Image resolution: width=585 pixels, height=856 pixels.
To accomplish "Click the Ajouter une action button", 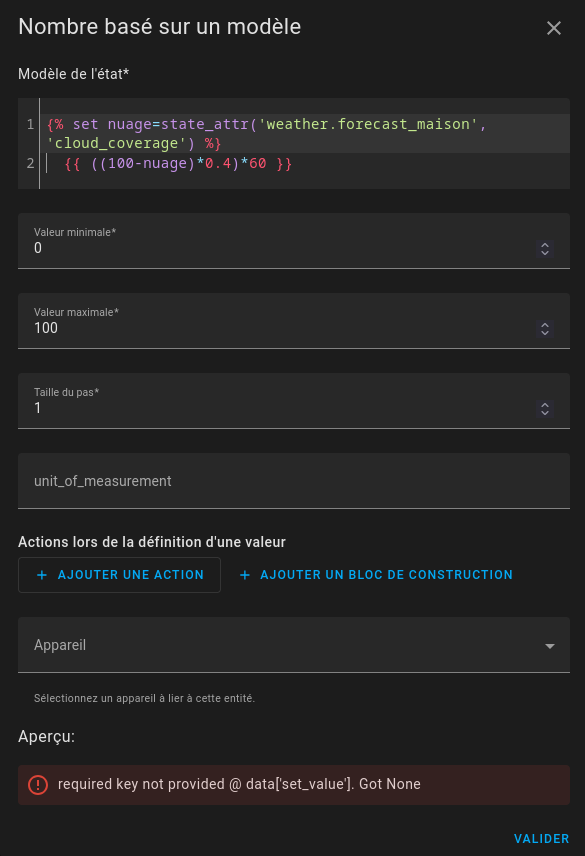I will [120, 575].
